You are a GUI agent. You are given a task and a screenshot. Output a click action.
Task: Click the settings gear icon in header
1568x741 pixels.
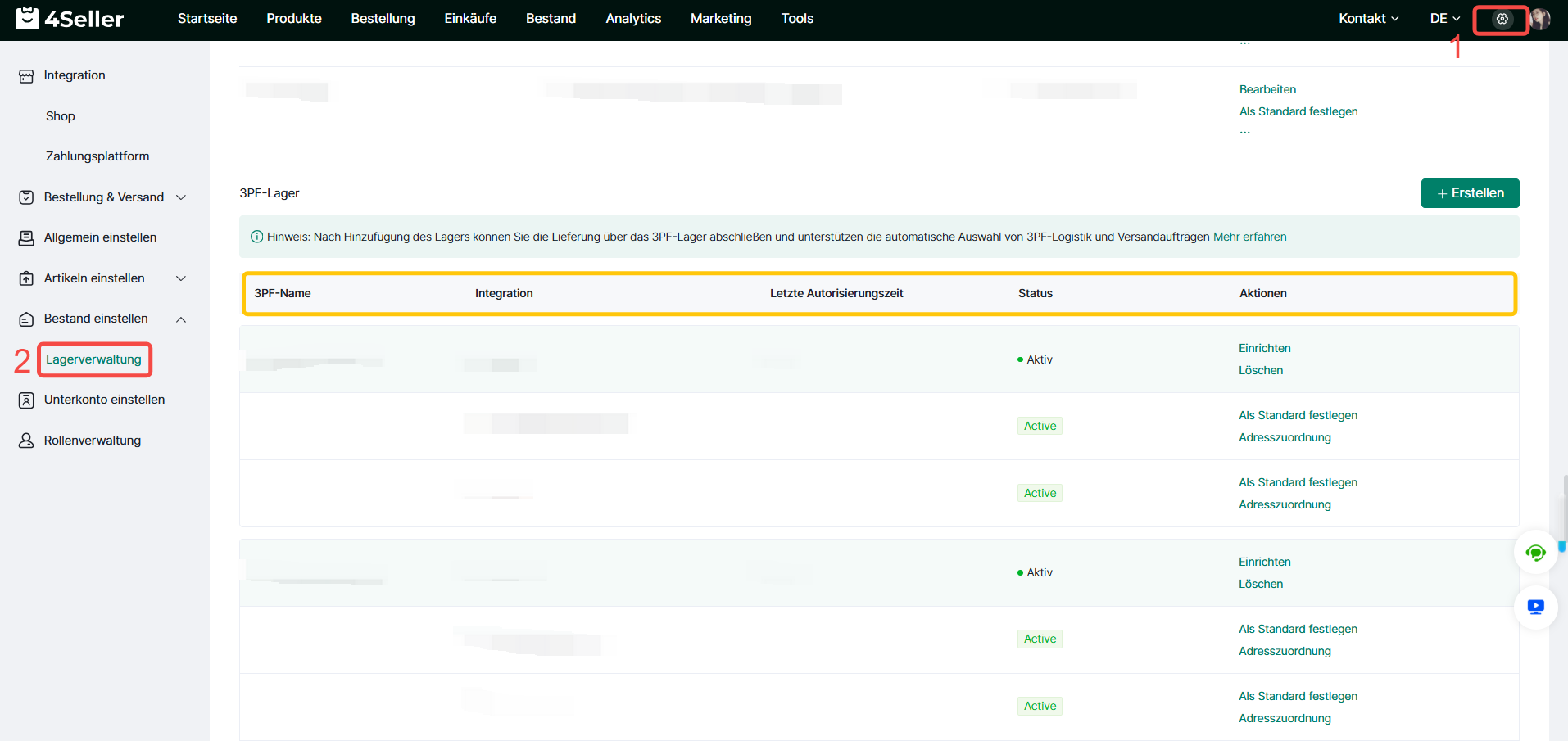(x=1502, y=19)
